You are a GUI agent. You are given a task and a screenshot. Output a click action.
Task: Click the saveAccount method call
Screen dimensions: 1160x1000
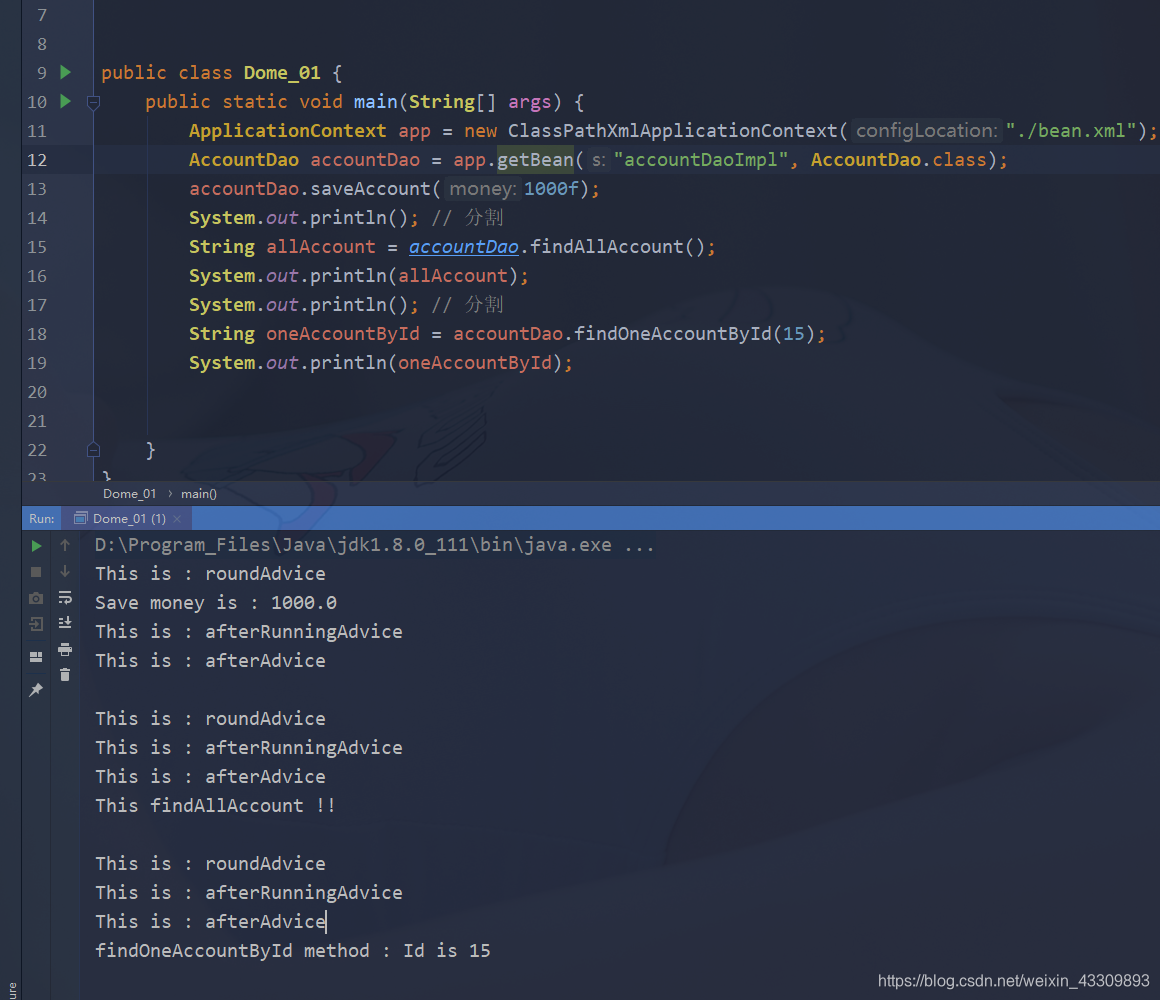tap(370, 189)
